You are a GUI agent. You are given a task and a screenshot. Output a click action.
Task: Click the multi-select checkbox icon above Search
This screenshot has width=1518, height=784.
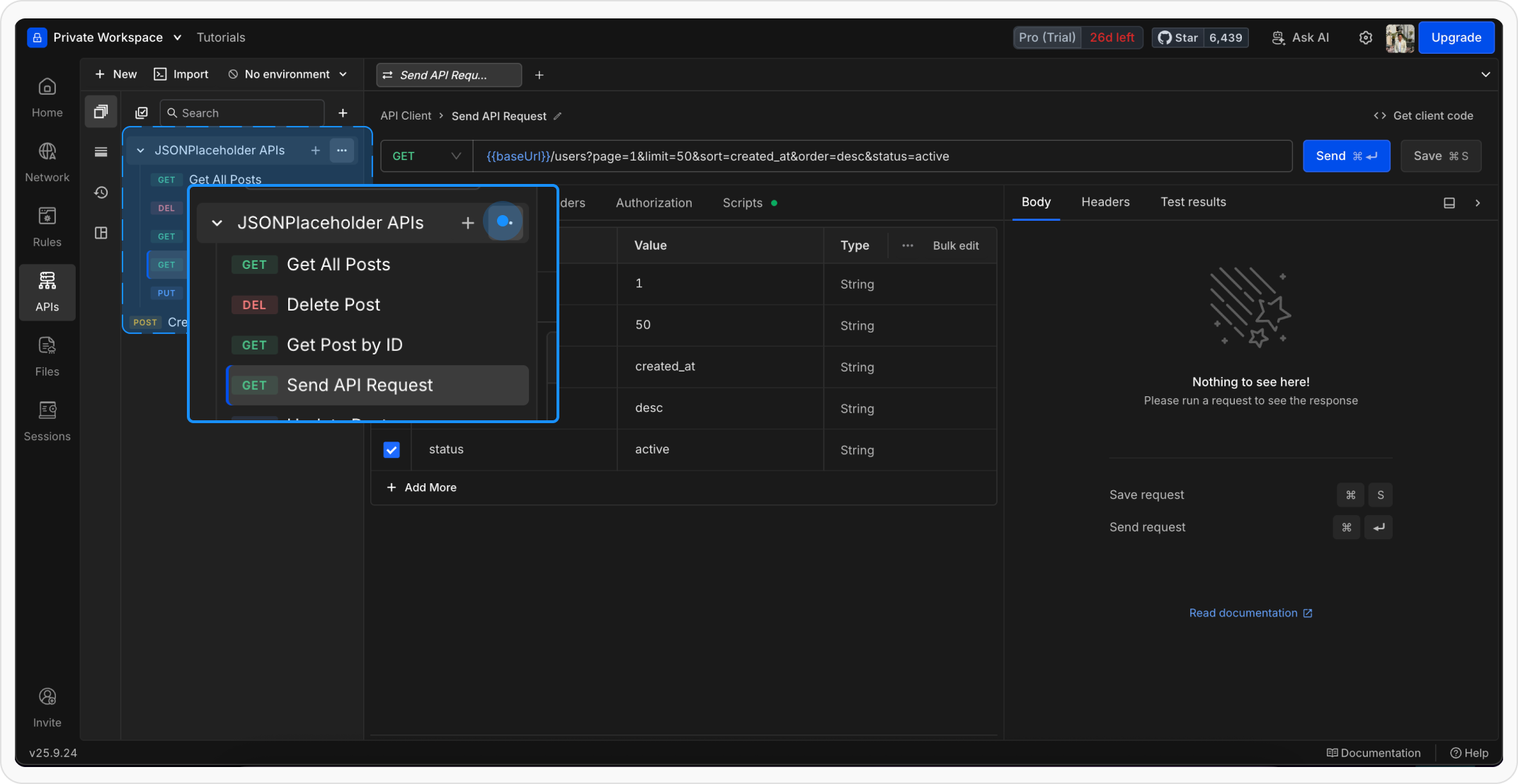pyautogui.click(x=142, y=112)
